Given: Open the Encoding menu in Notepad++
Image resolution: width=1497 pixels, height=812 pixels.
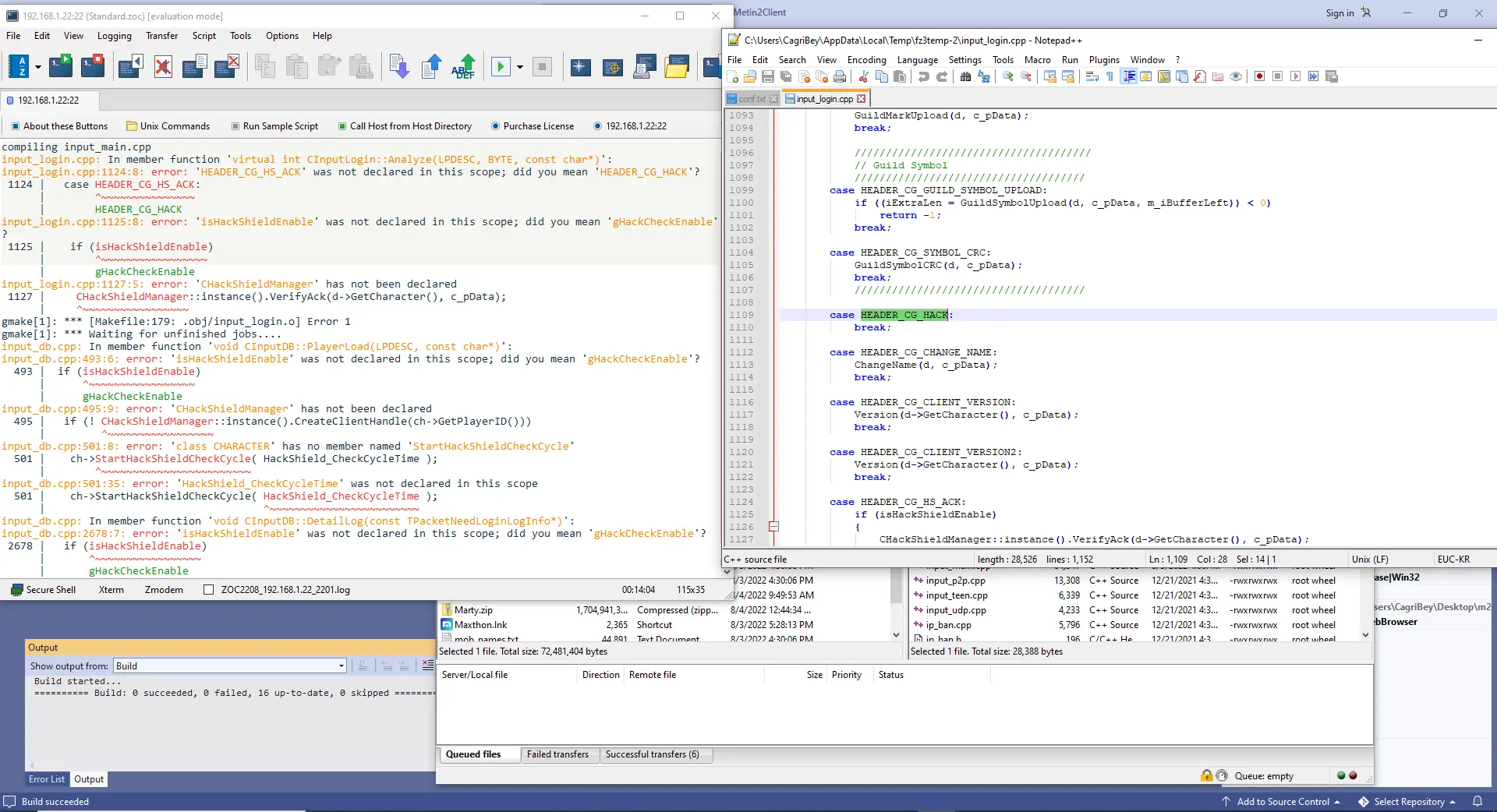Looking at the screenshot, I should (866, 60).
